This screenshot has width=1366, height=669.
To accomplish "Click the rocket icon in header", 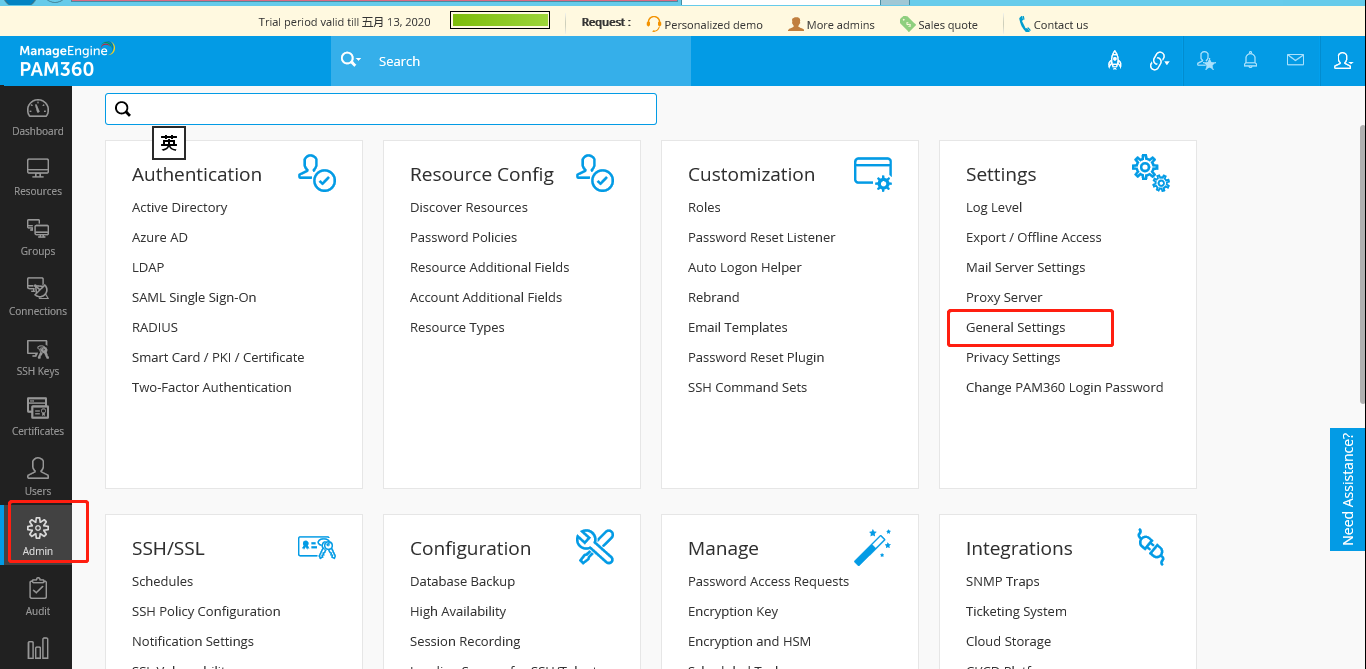I will pos(1114,61).
